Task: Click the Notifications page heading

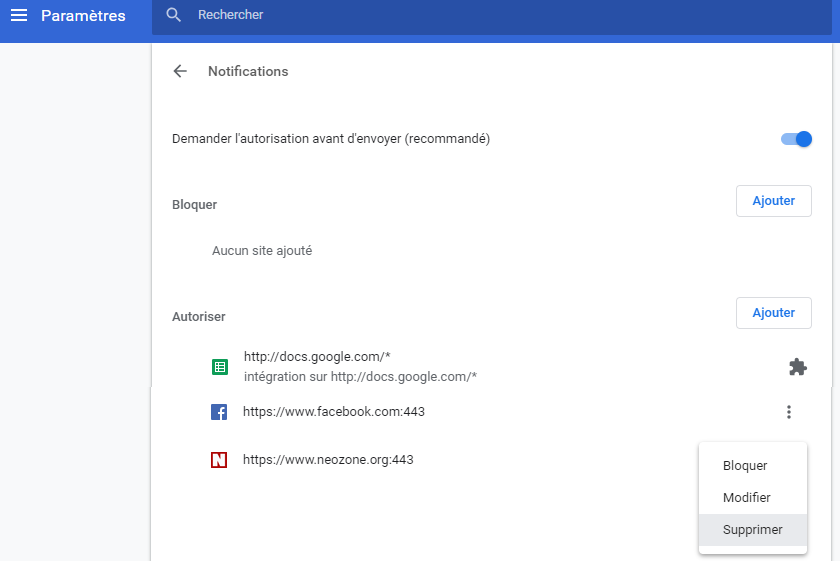Action: 248,71
